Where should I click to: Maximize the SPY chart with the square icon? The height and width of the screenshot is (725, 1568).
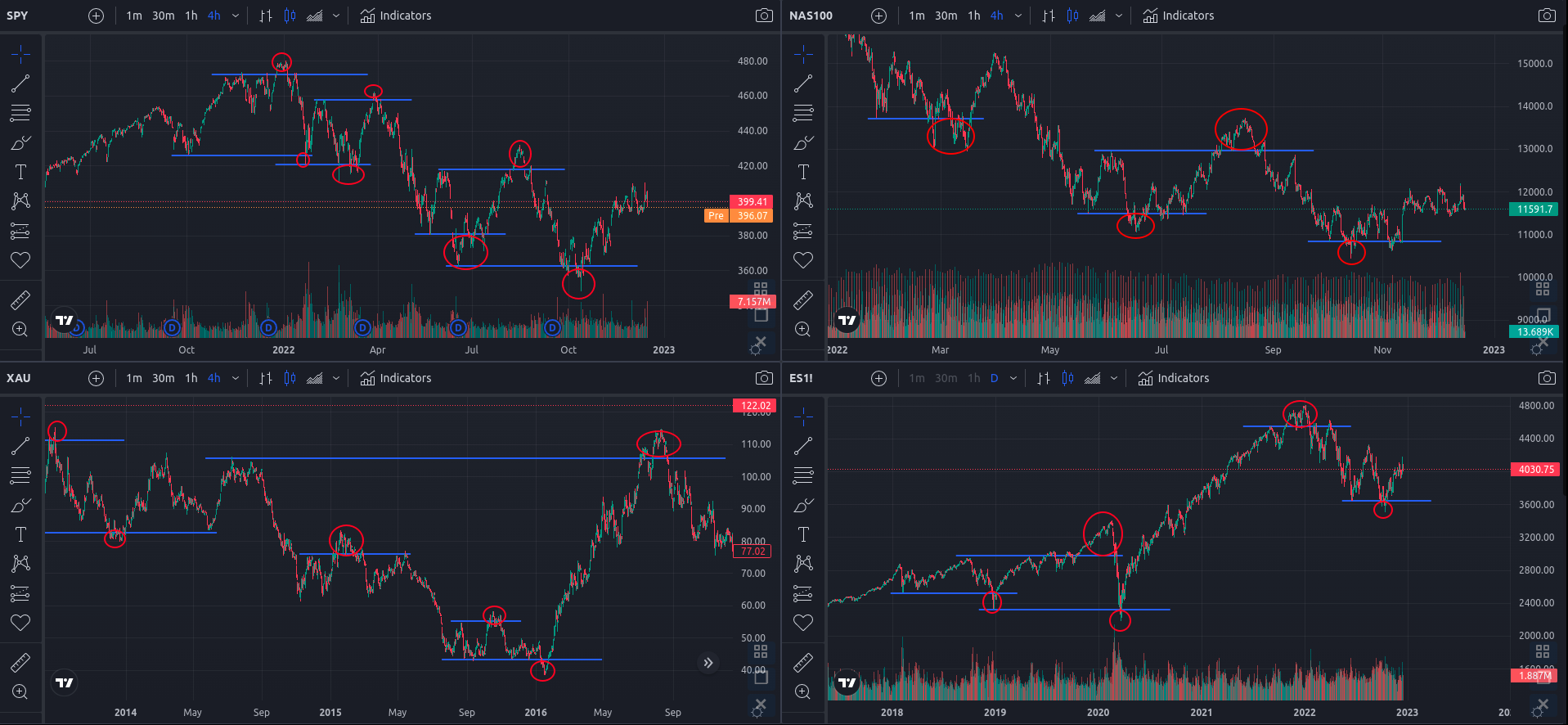pos(761,315)
